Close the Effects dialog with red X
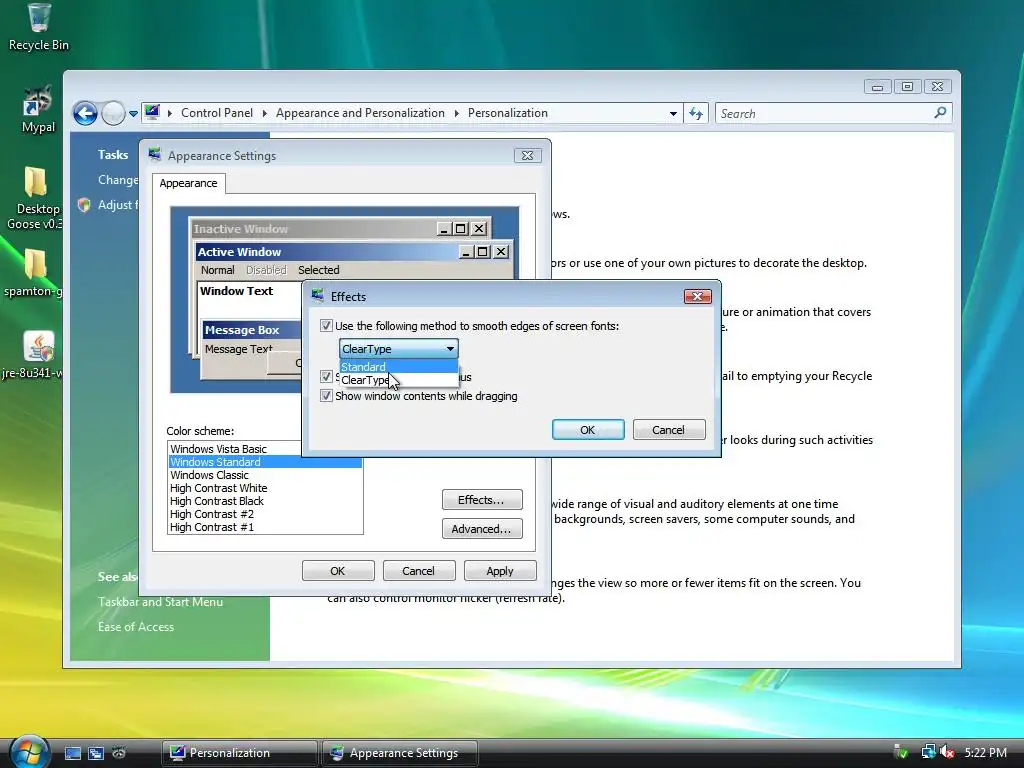1024x768 pixels. click(x=697, y=296)
